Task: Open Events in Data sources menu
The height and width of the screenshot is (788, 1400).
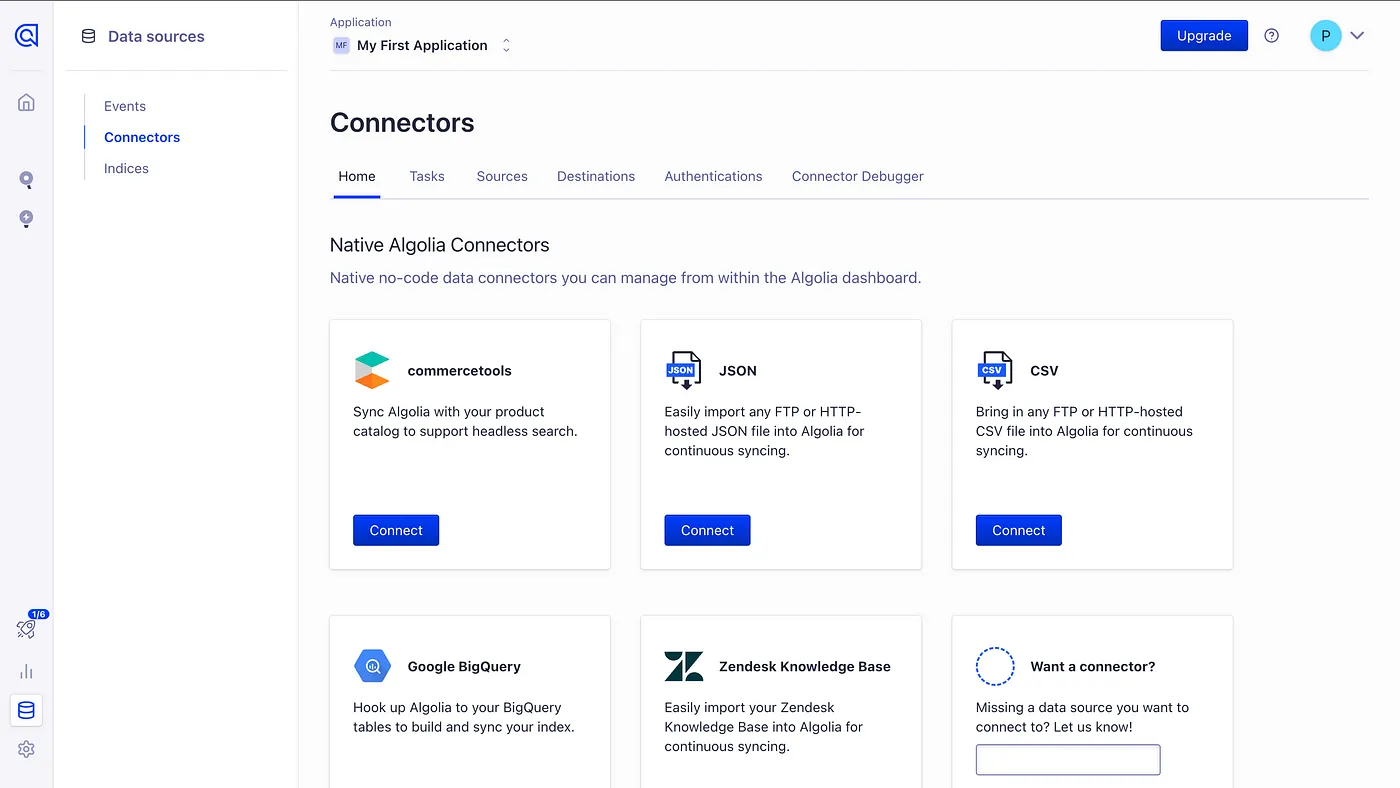Action: pyautogui.click(x=125, y=106)
